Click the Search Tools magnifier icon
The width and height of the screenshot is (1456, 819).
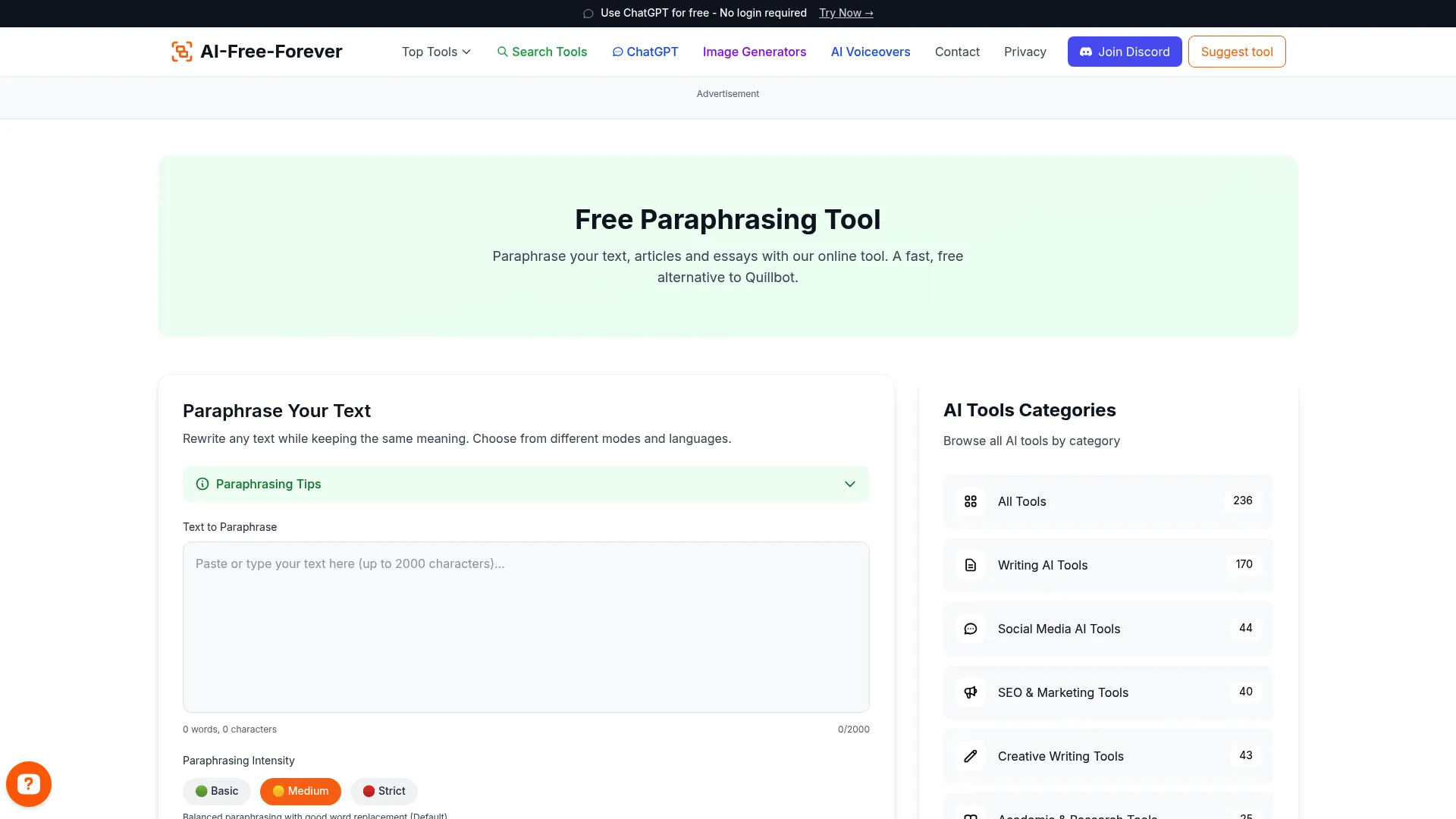(503, 52)
